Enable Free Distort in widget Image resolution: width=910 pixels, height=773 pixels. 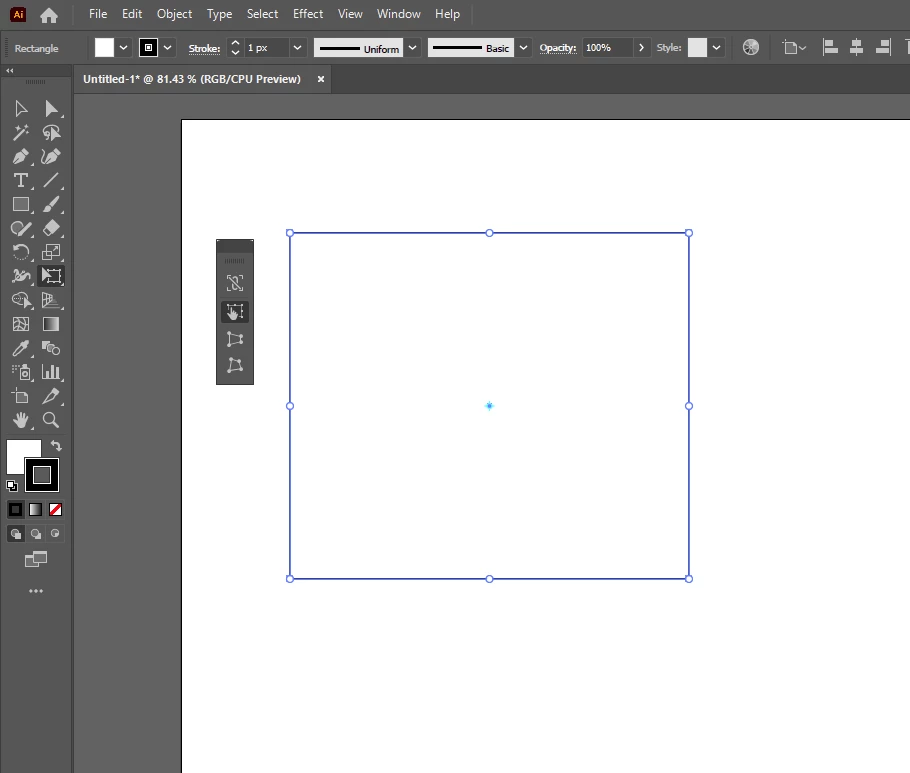pos(235,365)
